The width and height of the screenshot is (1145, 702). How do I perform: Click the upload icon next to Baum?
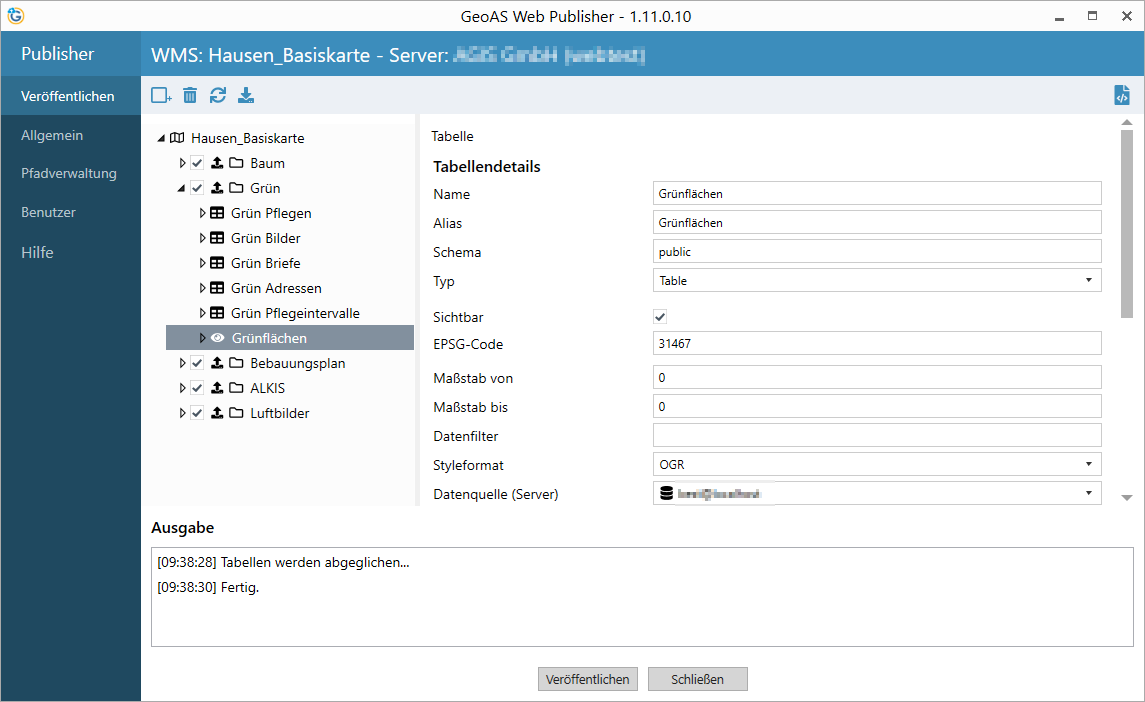(x=217, y=162)
